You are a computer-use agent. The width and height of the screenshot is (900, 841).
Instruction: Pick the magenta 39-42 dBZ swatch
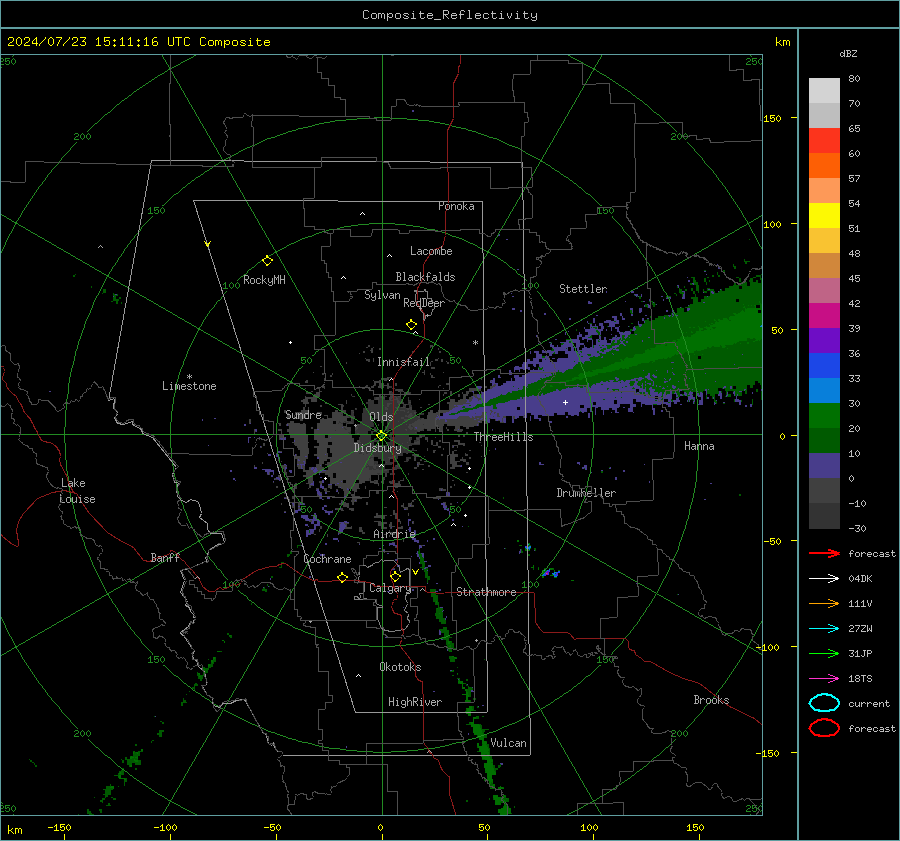coord(824,315)
